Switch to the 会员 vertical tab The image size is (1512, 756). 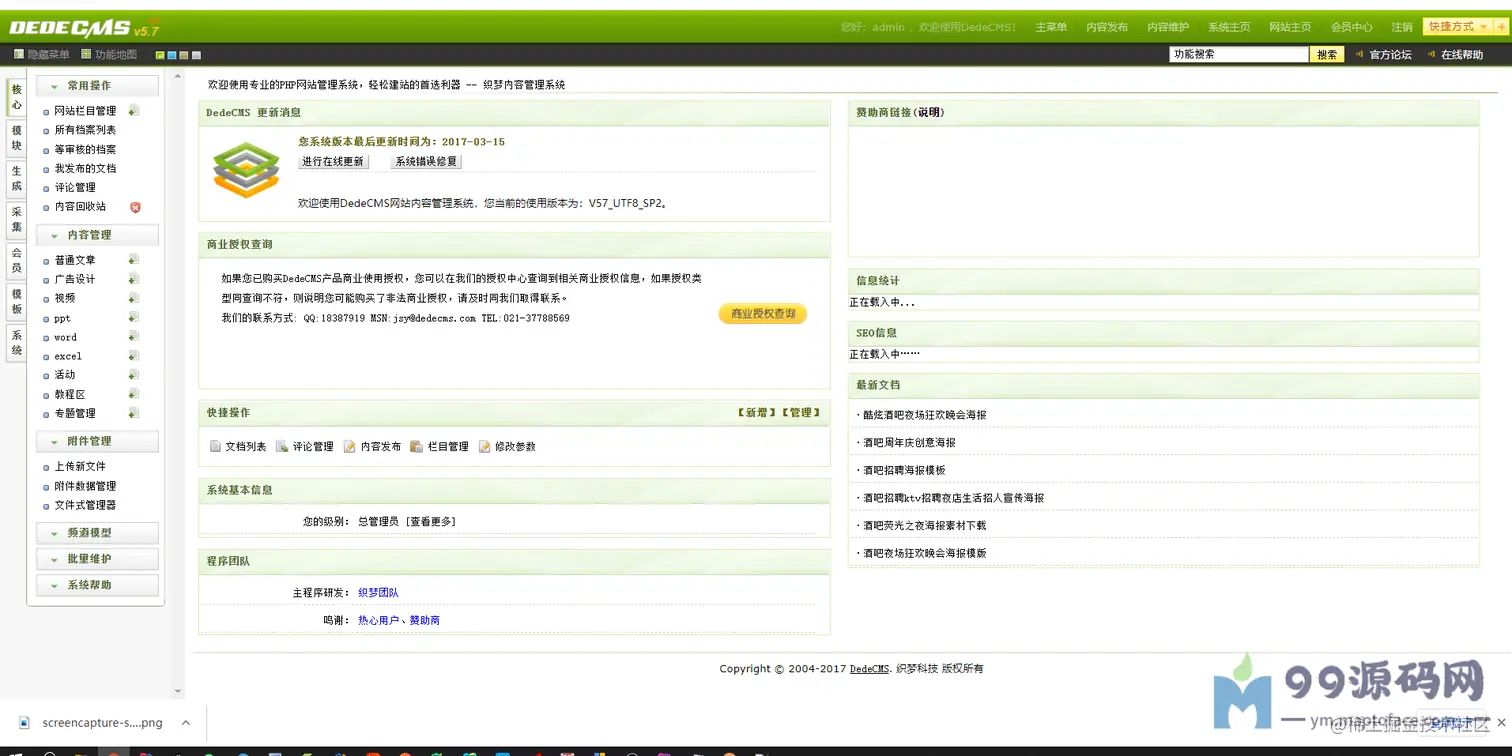point(16,261)
